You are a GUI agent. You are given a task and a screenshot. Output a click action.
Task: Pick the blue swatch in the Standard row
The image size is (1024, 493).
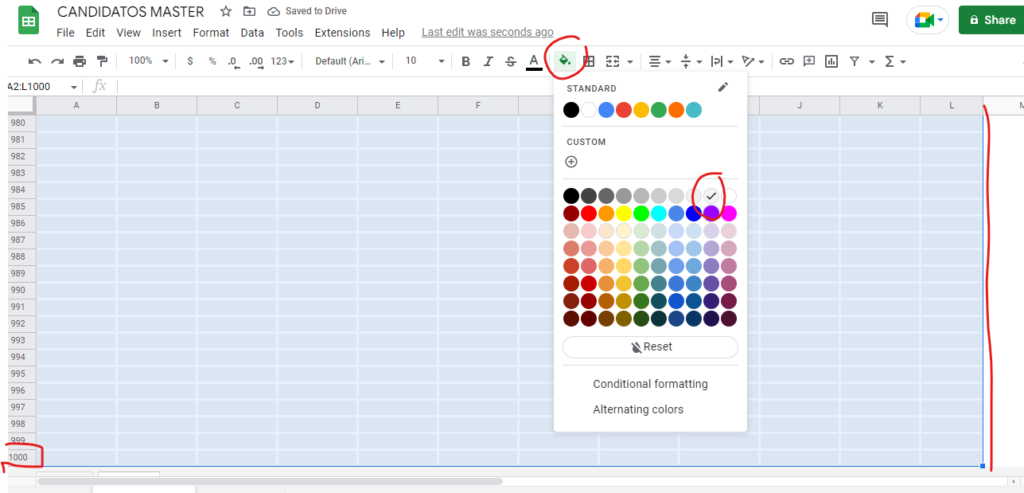pyautogui.click(x=606, y=110)
